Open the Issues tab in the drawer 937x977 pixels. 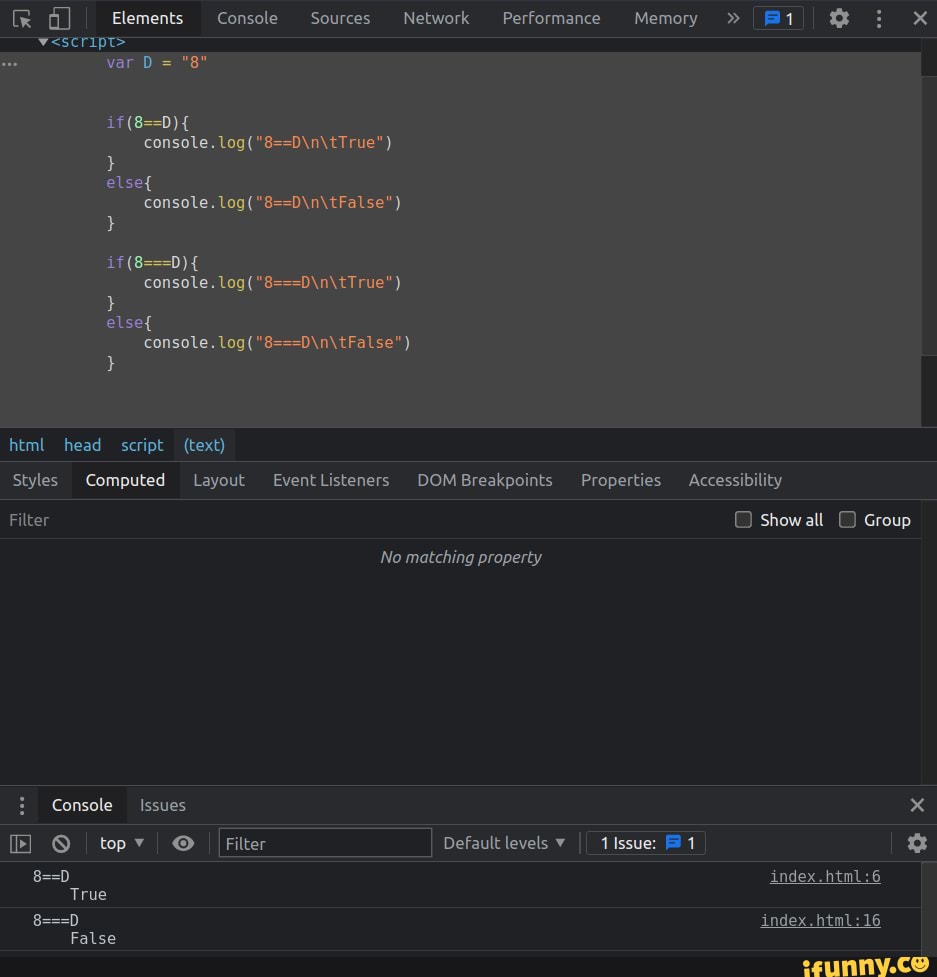tap(162, 805)
